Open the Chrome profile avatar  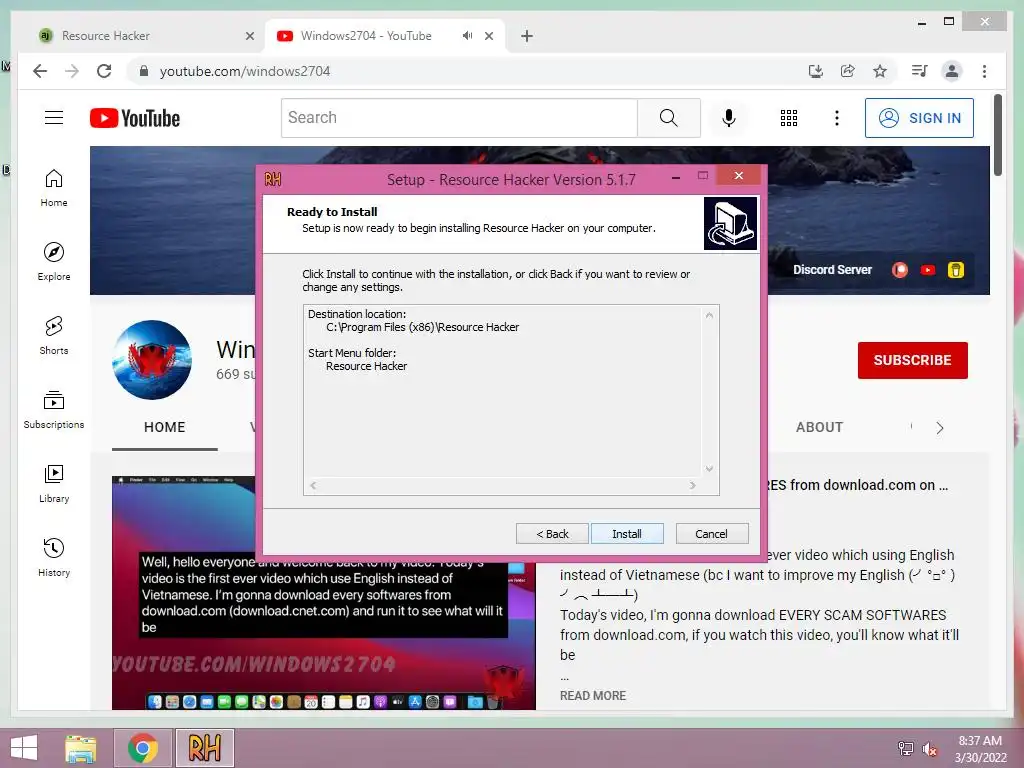tap(952, 71)
